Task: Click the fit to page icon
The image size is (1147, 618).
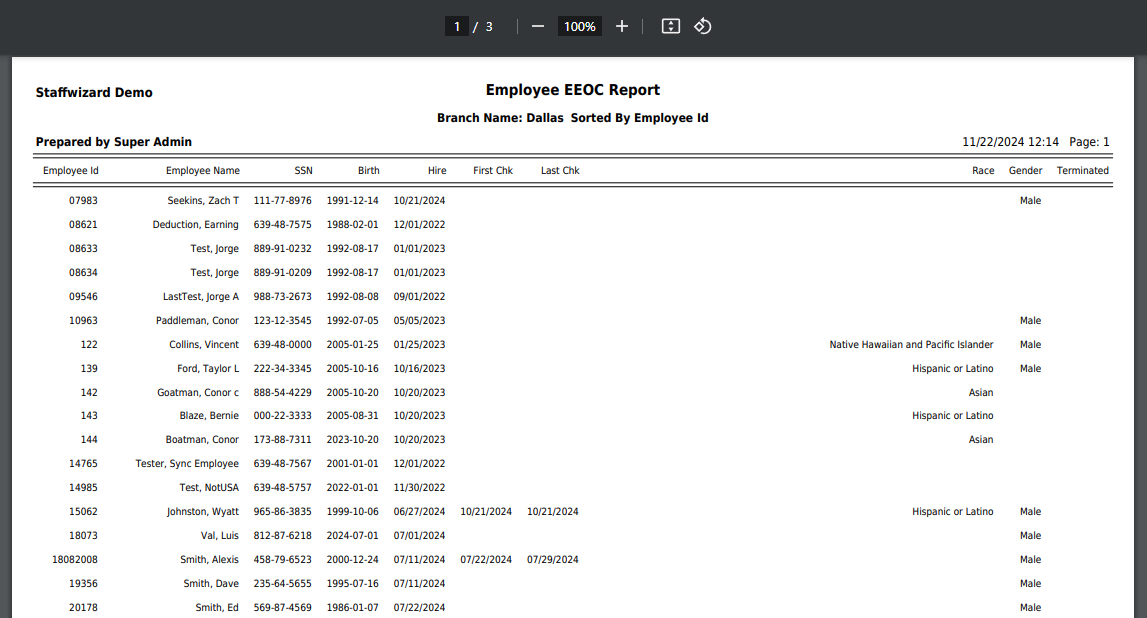Action: pos(671,26)
